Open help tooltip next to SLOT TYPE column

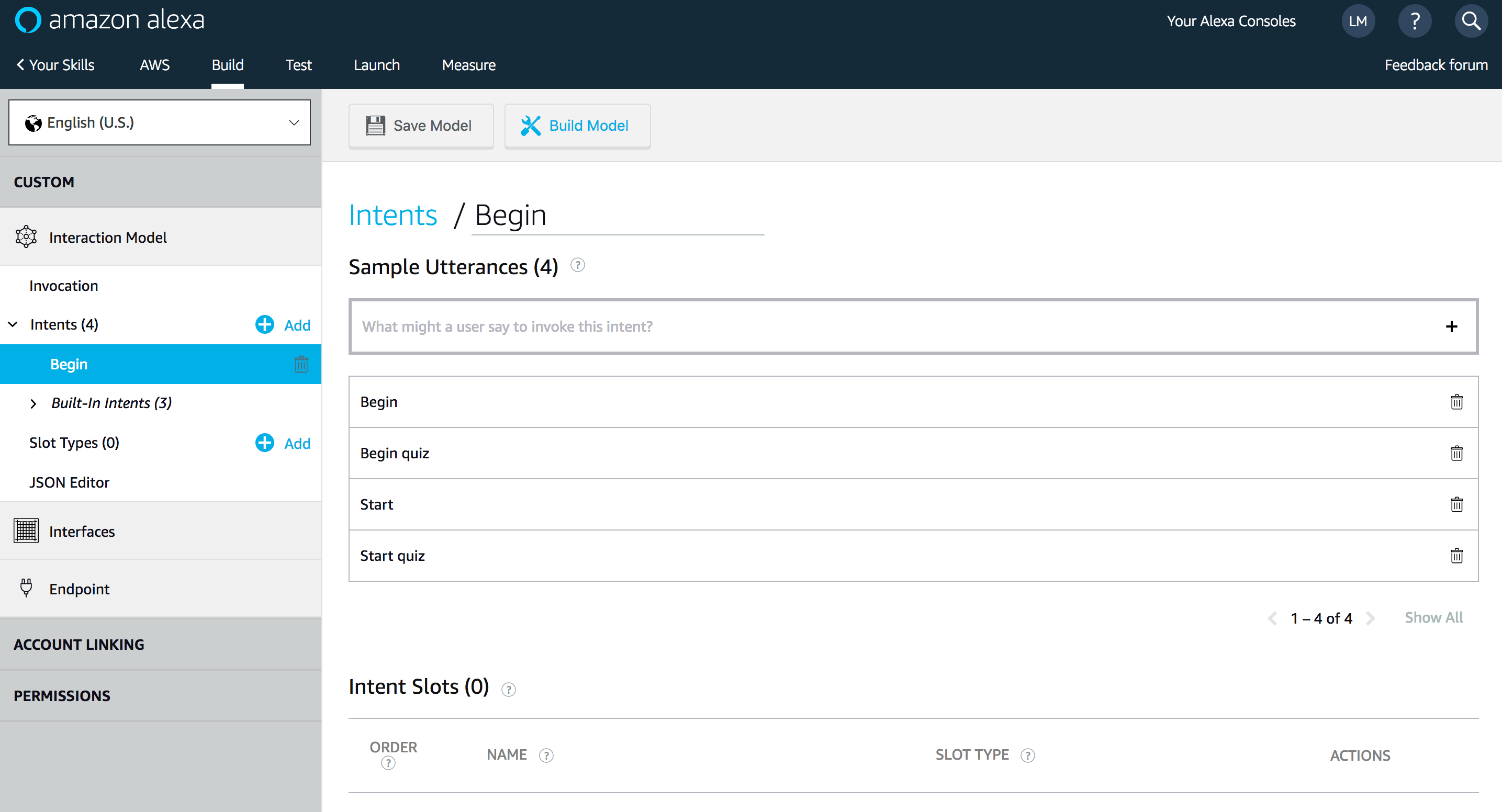click(x=1027, y=755)
